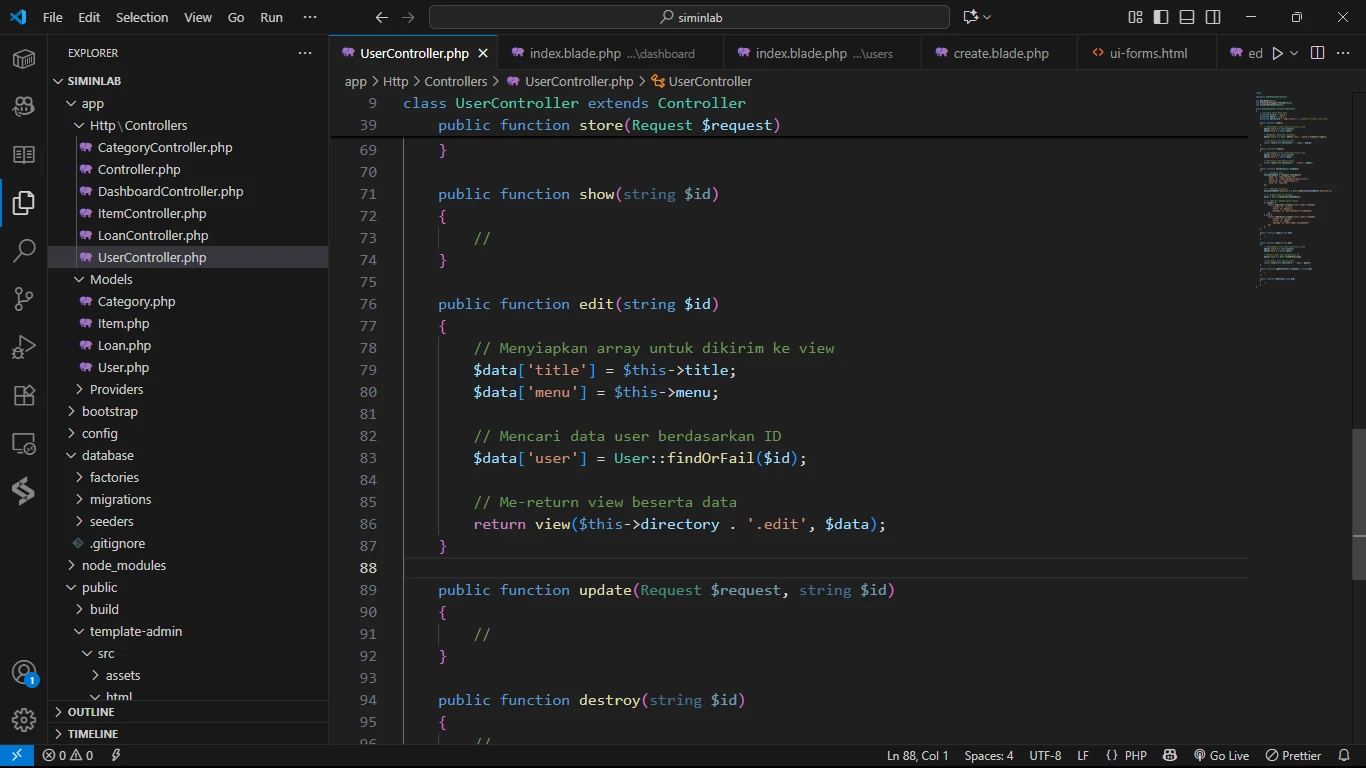This screenshot has width=1366, height=768.
Task: Click the Manage gear icon
Action: tap(24, 719)
